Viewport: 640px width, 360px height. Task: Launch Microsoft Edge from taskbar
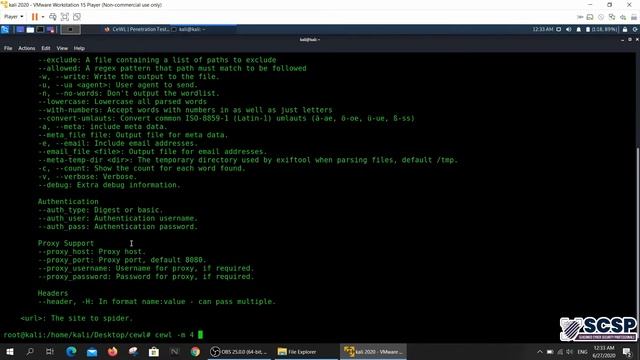tap(71, 351)
